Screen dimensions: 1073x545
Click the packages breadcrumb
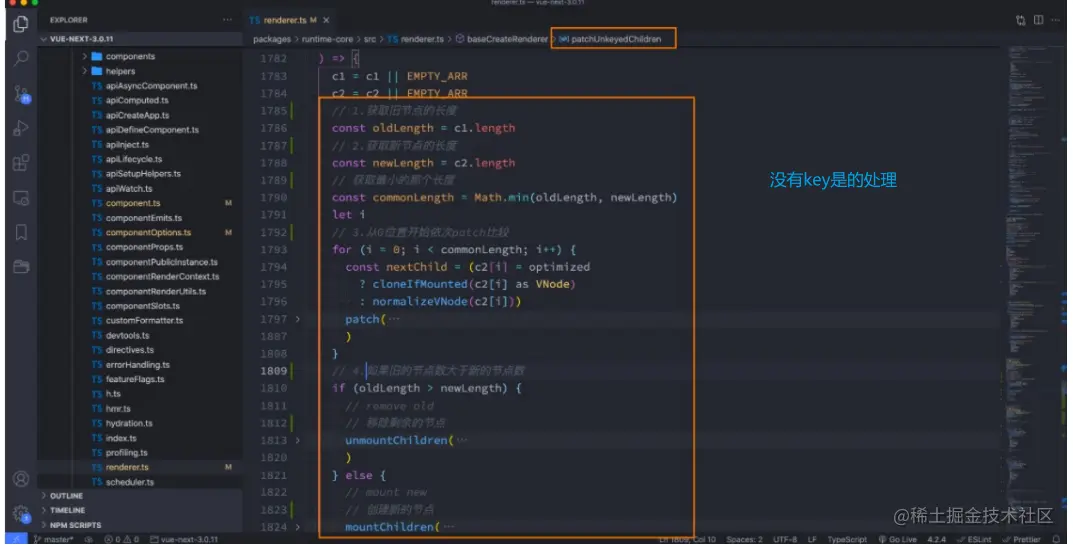(272, 40)
